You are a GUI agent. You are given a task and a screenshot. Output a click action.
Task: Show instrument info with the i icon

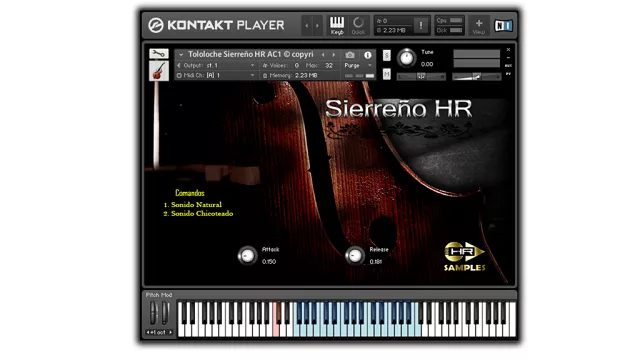pos(368,55)
